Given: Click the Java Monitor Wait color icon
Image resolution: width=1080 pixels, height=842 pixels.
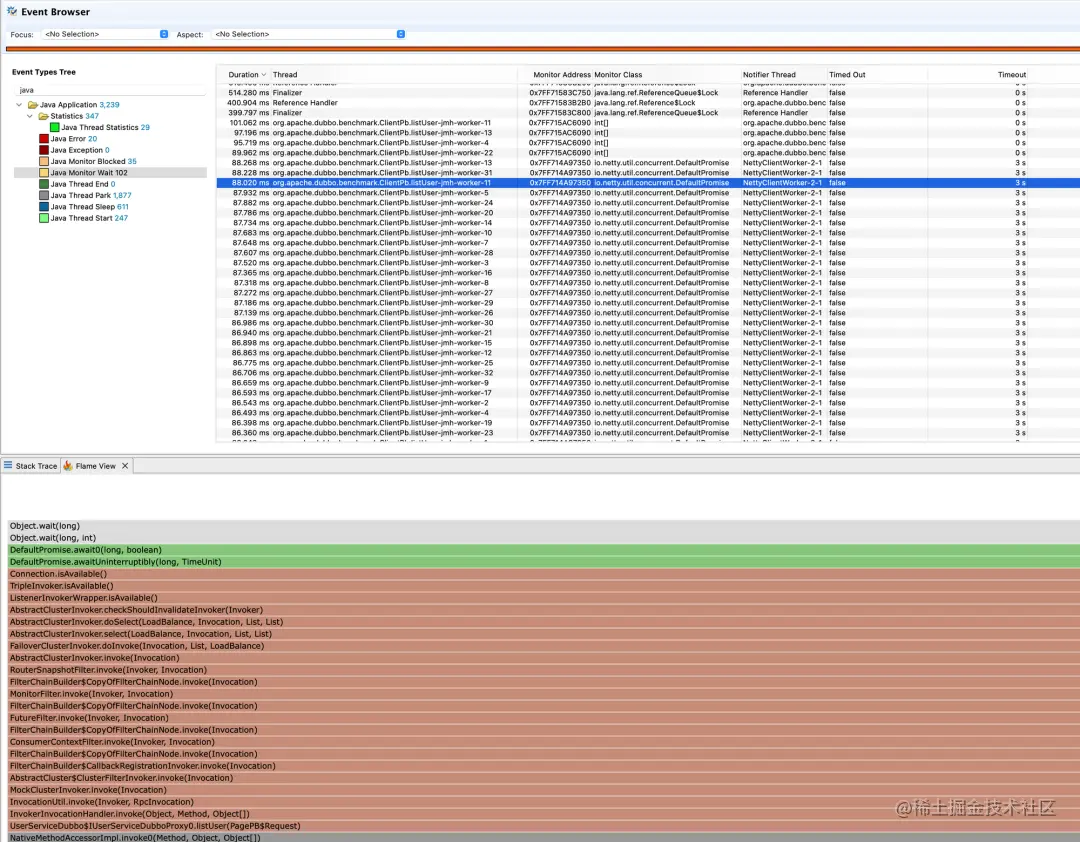Looking at the screenshot, I should tap(44, 173).
